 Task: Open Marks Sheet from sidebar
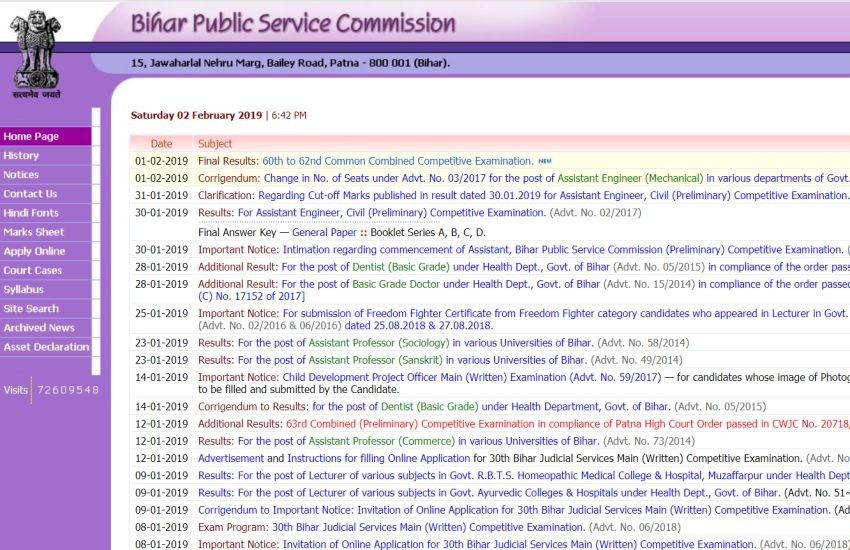coord(33,232)
